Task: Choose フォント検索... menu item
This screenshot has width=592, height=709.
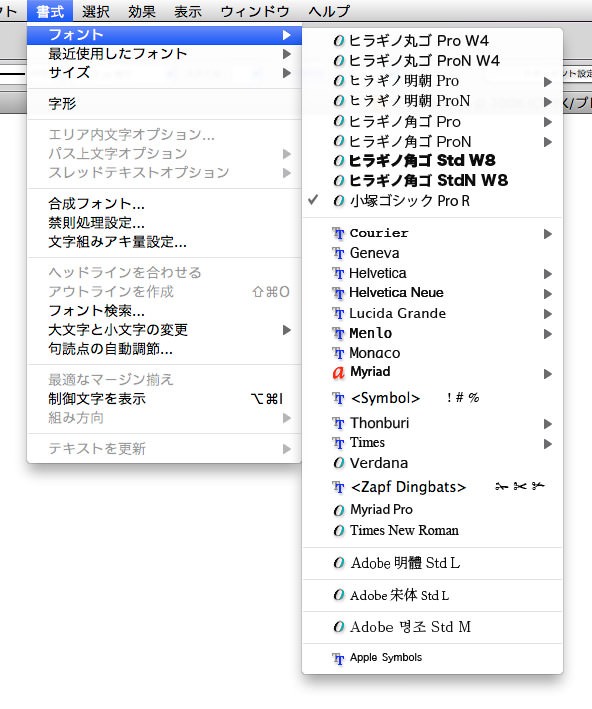Action: [x=164, y=311]
